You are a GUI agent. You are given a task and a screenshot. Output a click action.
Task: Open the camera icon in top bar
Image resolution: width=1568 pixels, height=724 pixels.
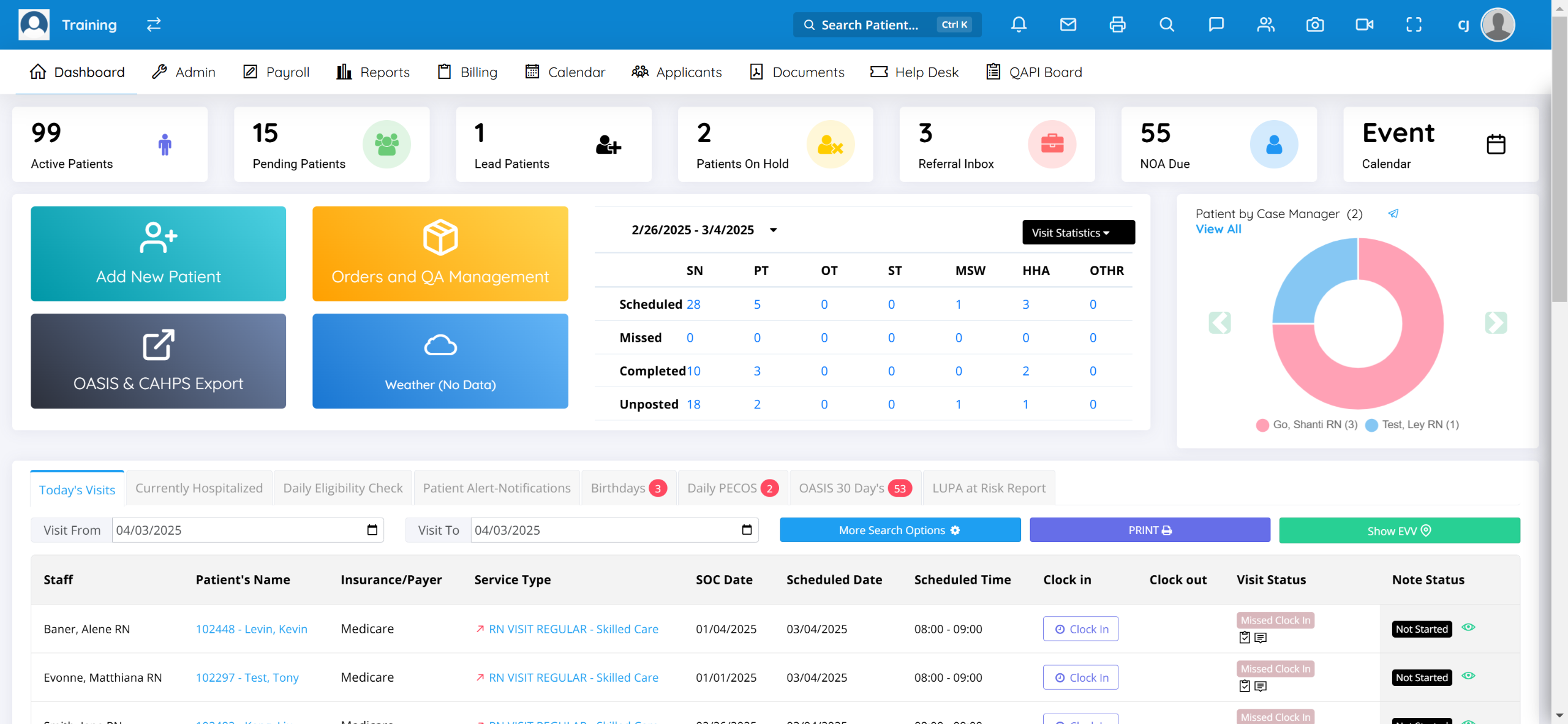pos(1314,25)
